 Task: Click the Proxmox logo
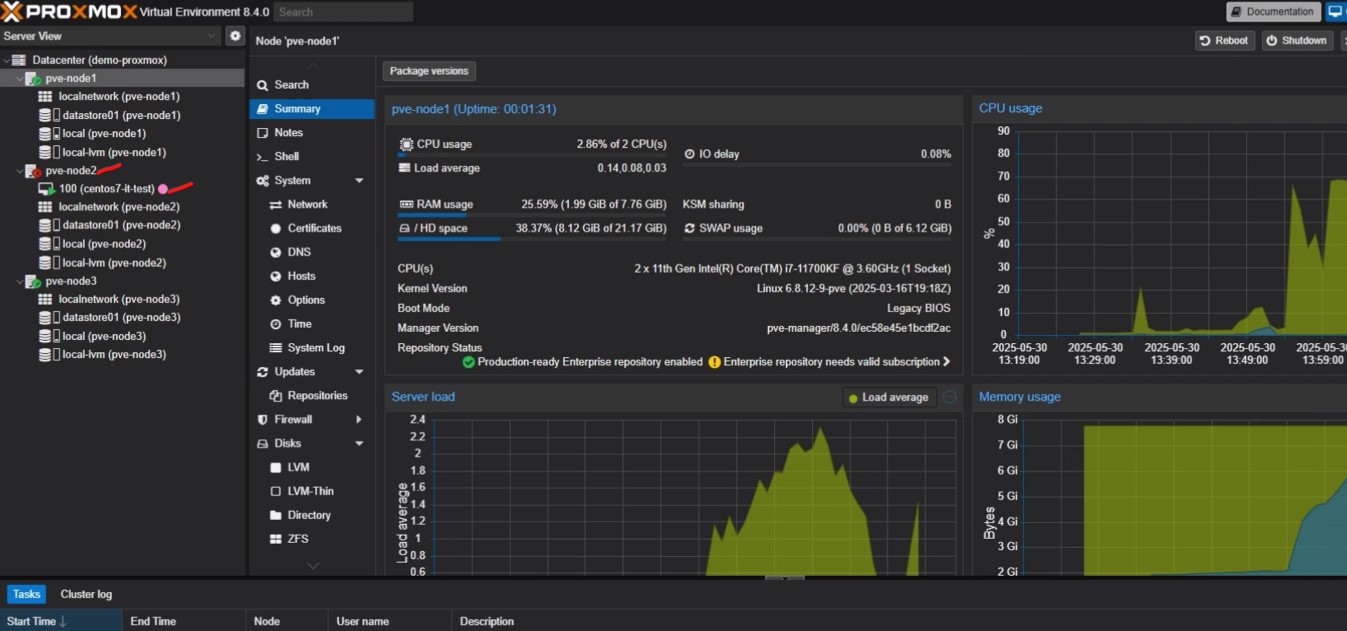pyautogui.click(x=66, y=11)
